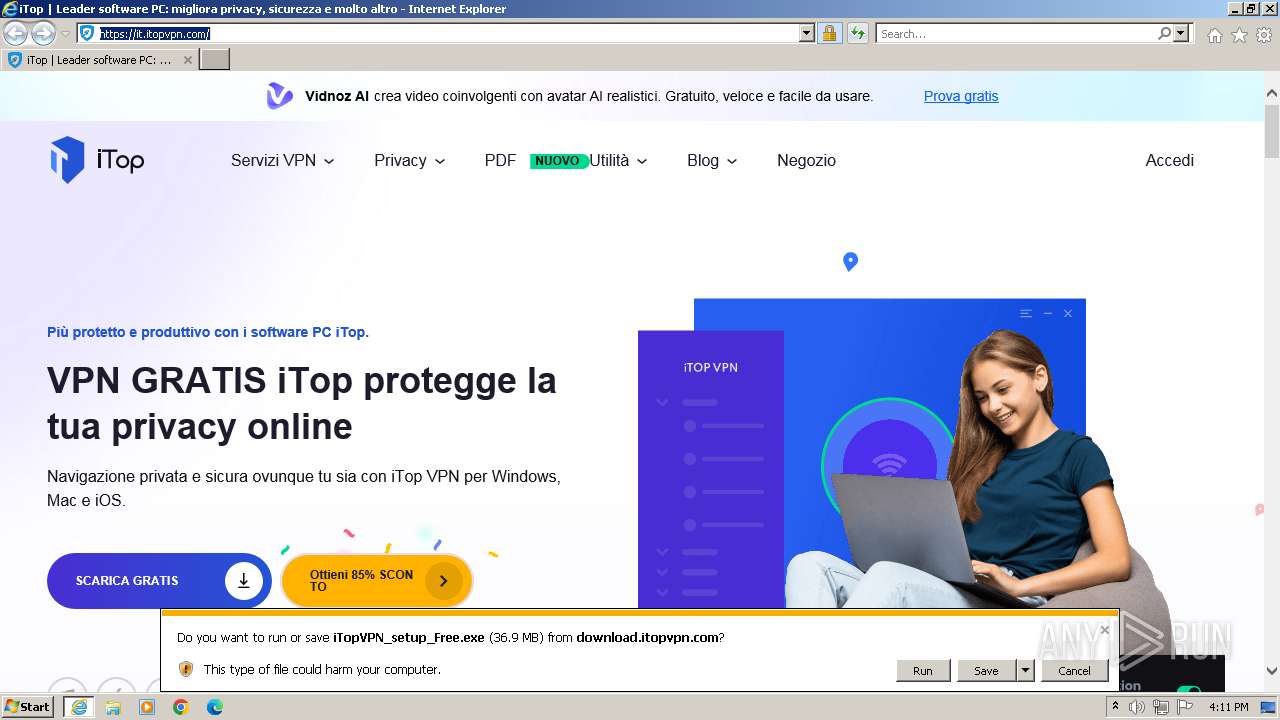Click the address bar URL field

click(448, 33)
